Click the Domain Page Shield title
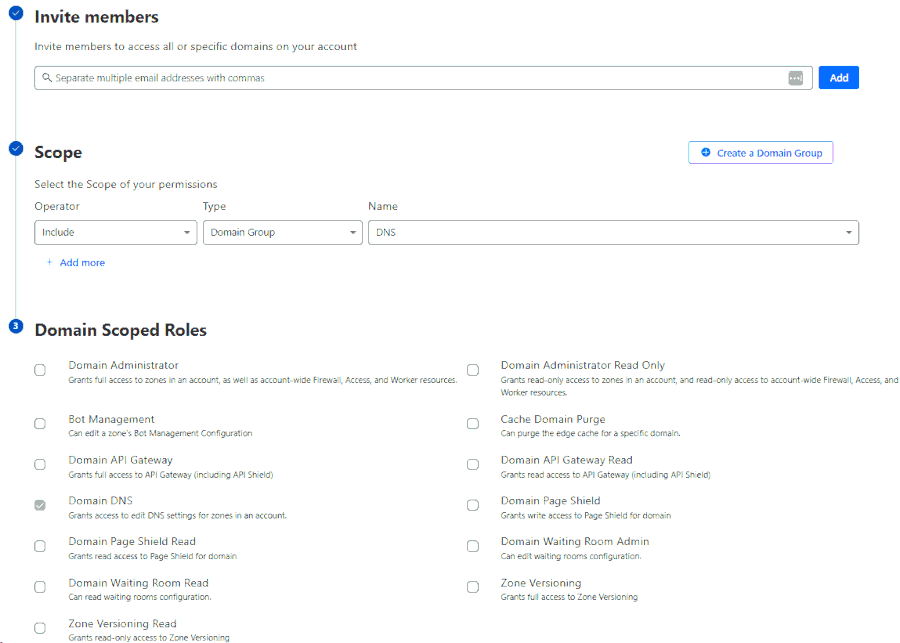 [550, 501]
